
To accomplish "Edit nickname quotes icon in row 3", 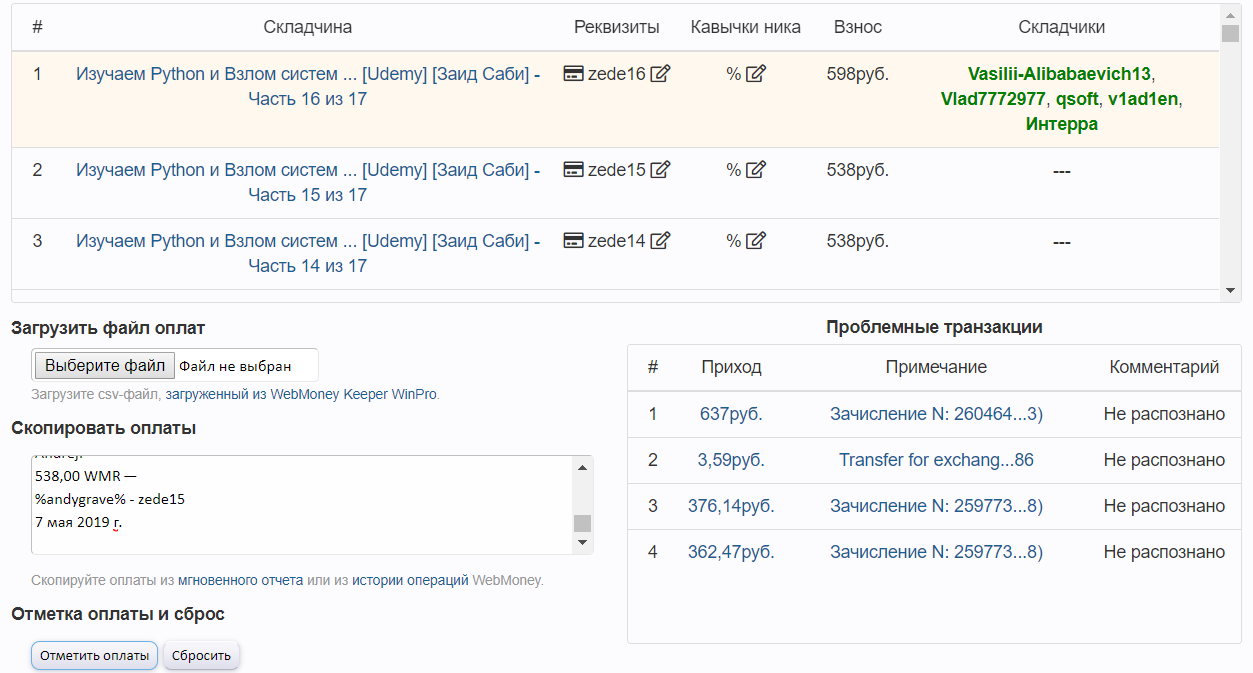I will [756, 241].
